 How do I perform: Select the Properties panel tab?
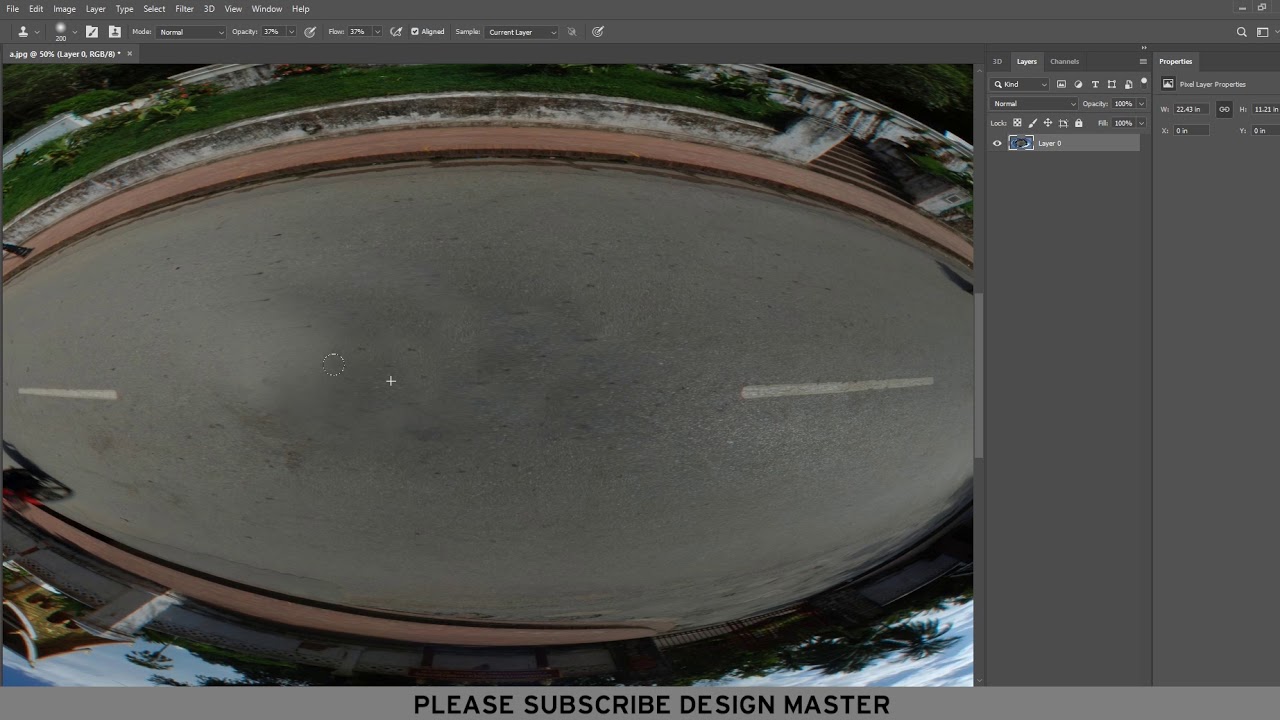tap(1176, 62)
